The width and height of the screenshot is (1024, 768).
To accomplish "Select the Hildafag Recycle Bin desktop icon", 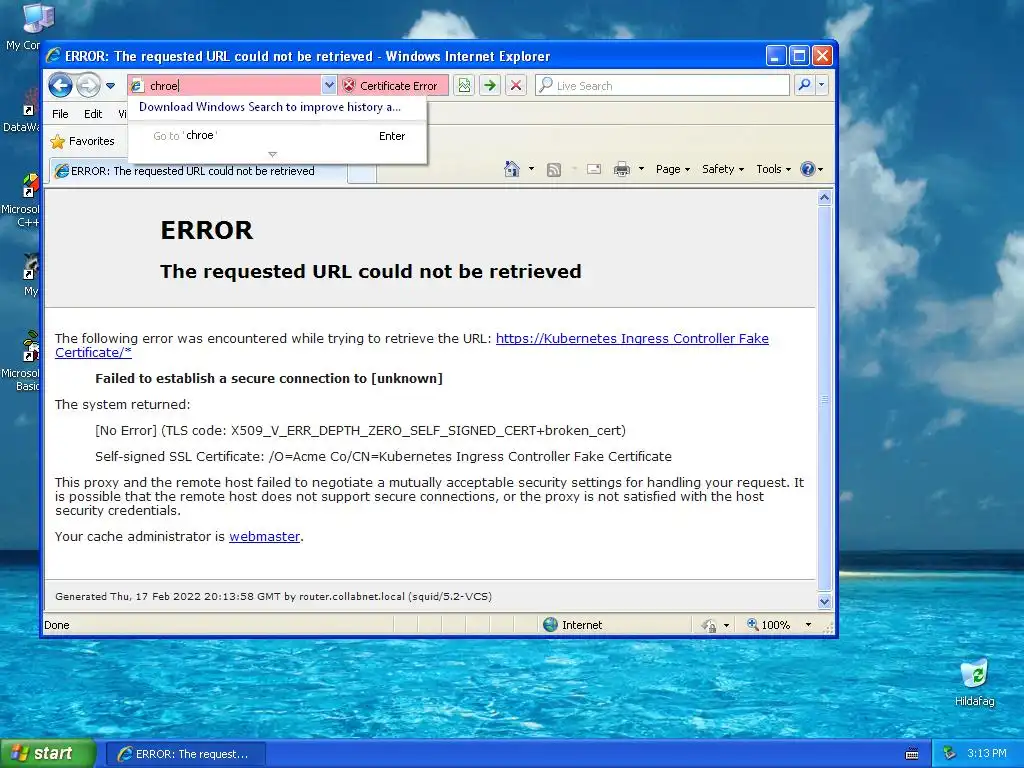I will point(974,683).
